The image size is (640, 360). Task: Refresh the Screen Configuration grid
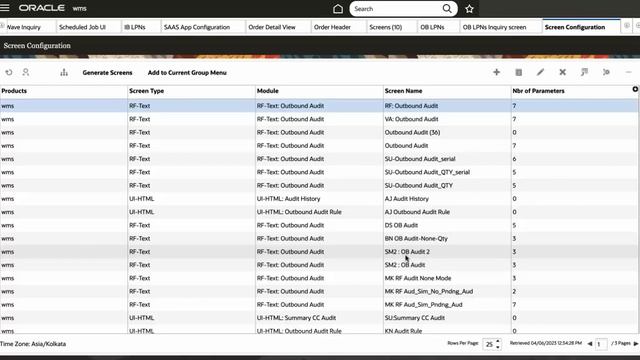tap(9, 72)
